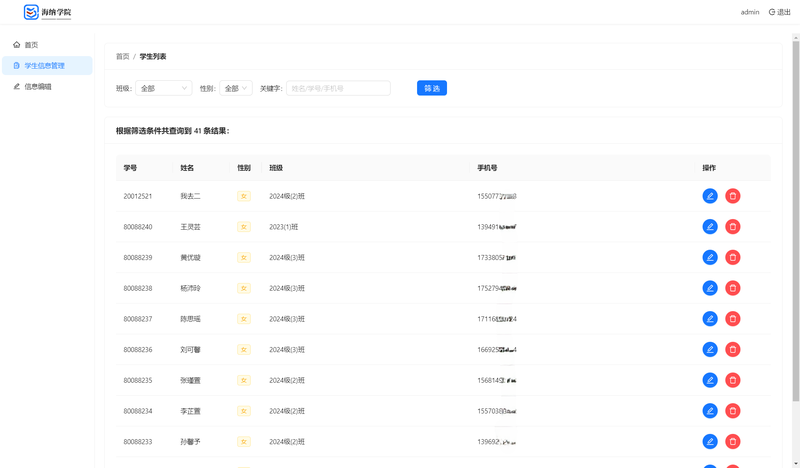Select student ID 80088233
This screenshot has width=800, height=468.
pyautogui.click(x=138, y=441)
